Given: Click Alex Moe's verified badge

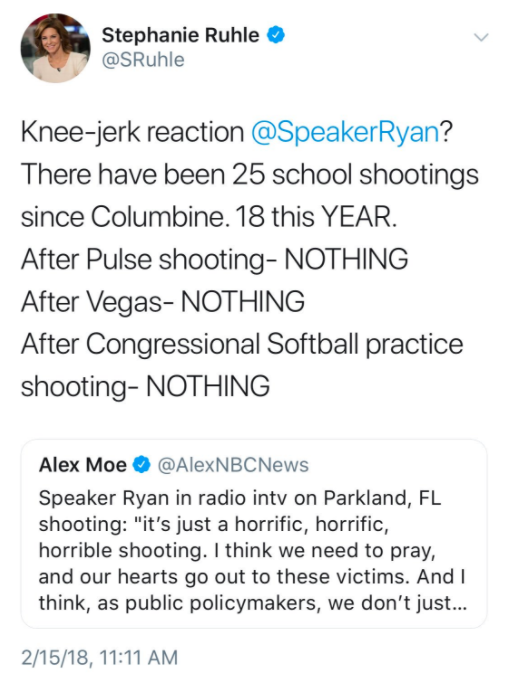Looking at the screenshot, I should click(x=141, y=465).
